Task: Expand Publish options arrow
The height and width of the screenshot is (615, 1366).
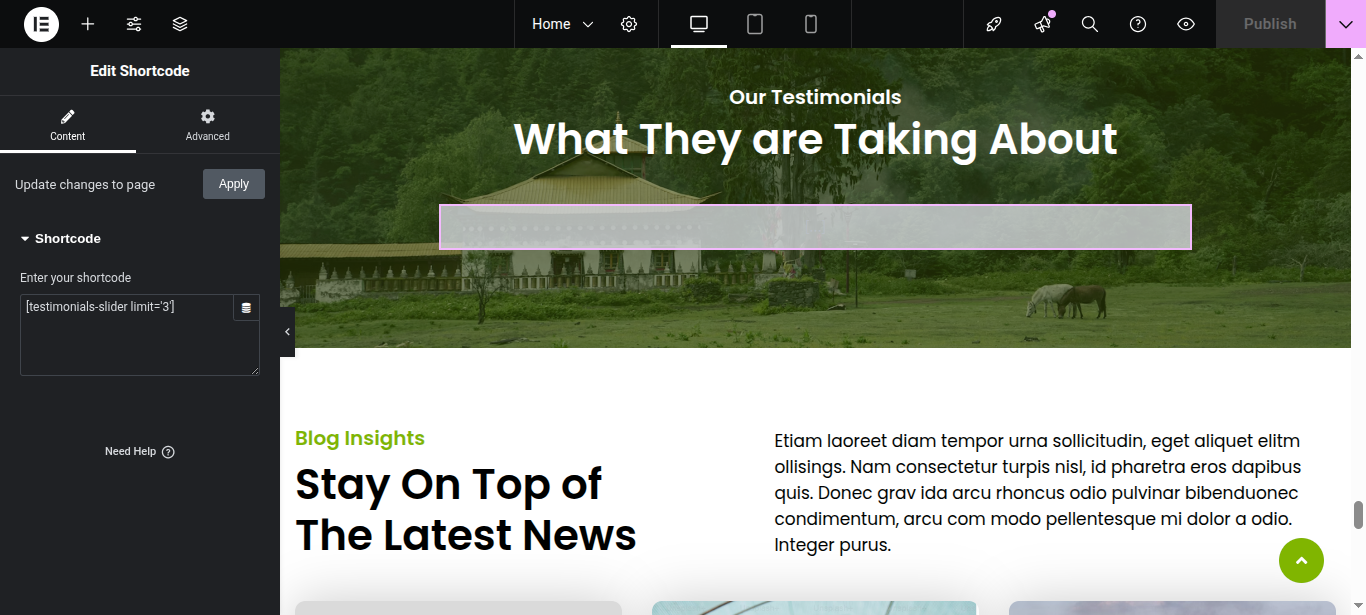Action: (x=1346, y=24)
